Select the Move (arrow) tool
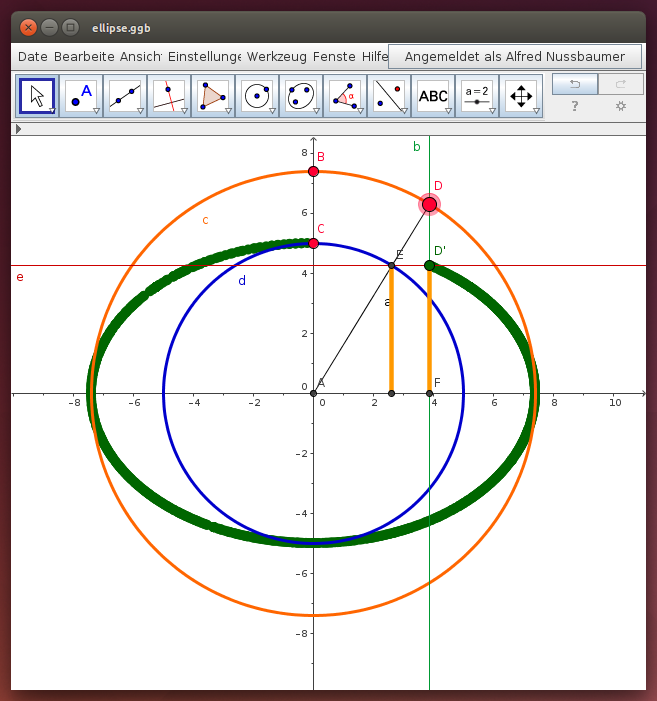The height and width of the screenshot is (701, 657). coord(37,96)
